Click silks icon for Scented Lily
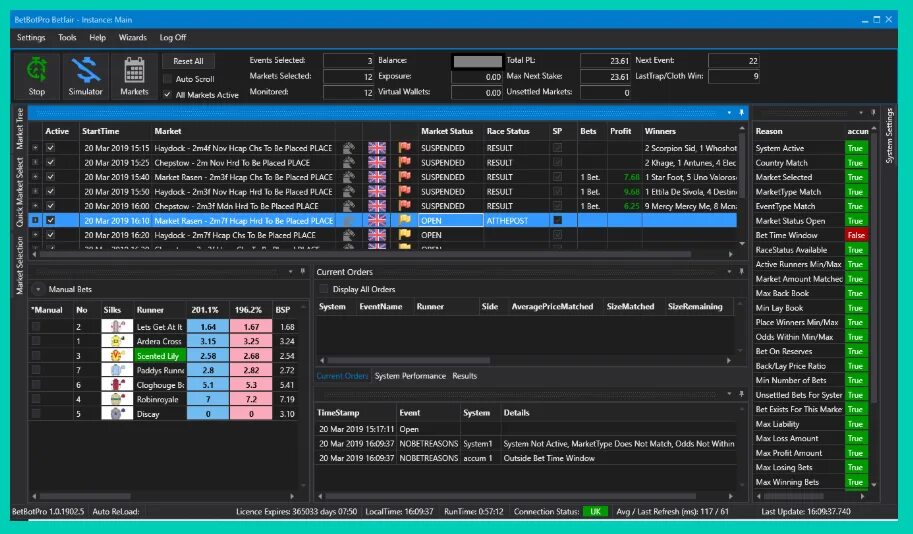 (116, 356)
